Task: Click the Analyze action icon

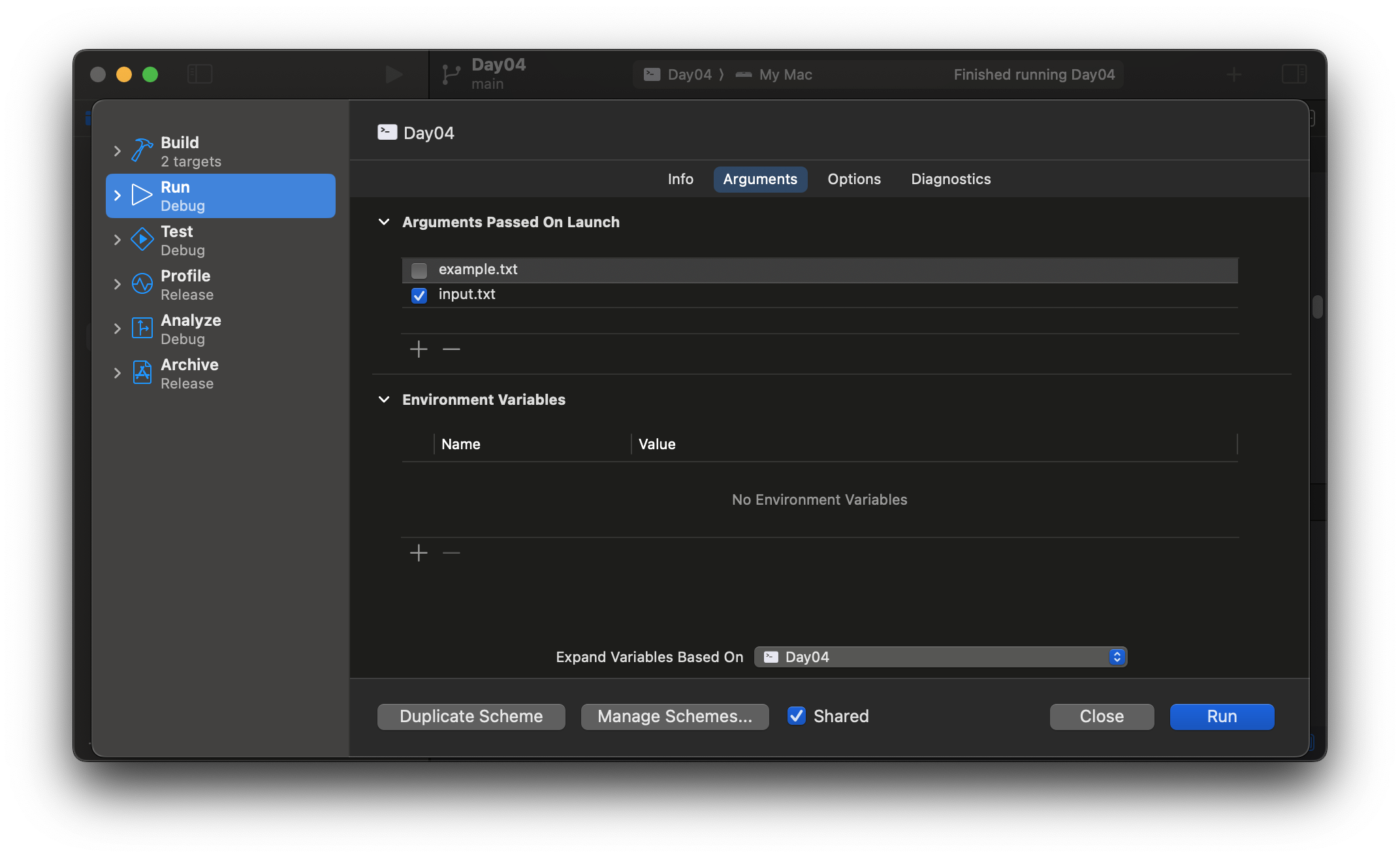Action: (x=142, y=328)
